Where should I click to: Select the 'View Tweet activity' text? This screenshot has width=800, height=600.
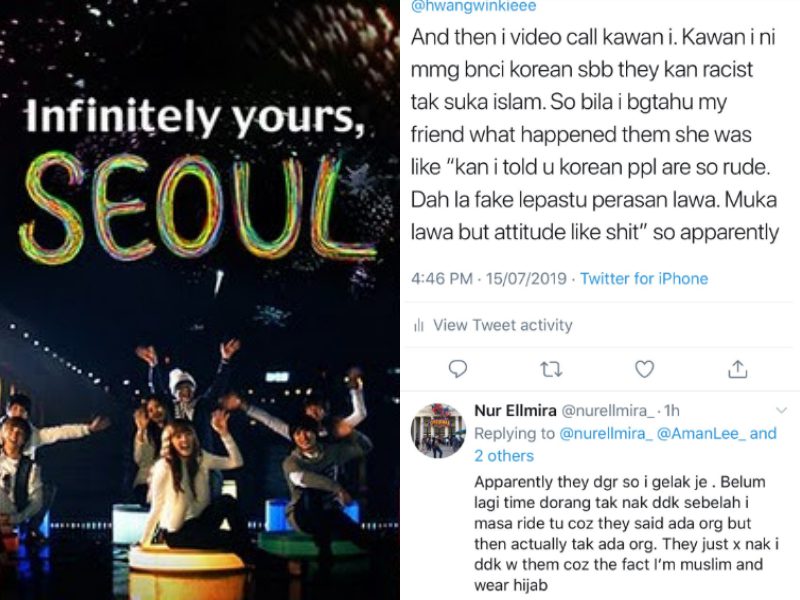(x=503, y=325)
